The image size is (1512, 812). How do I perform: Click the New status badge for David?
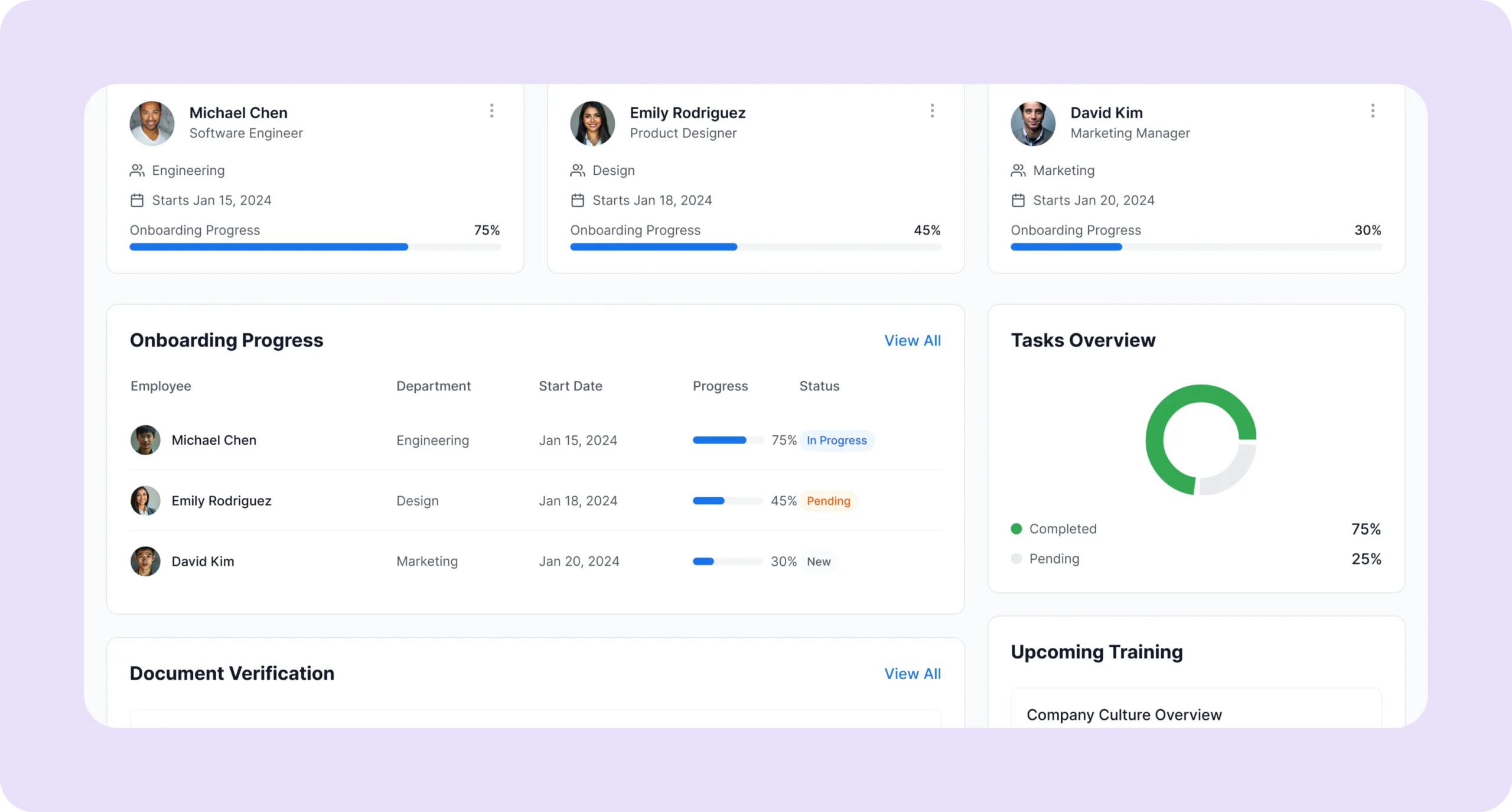pos(819,562)
